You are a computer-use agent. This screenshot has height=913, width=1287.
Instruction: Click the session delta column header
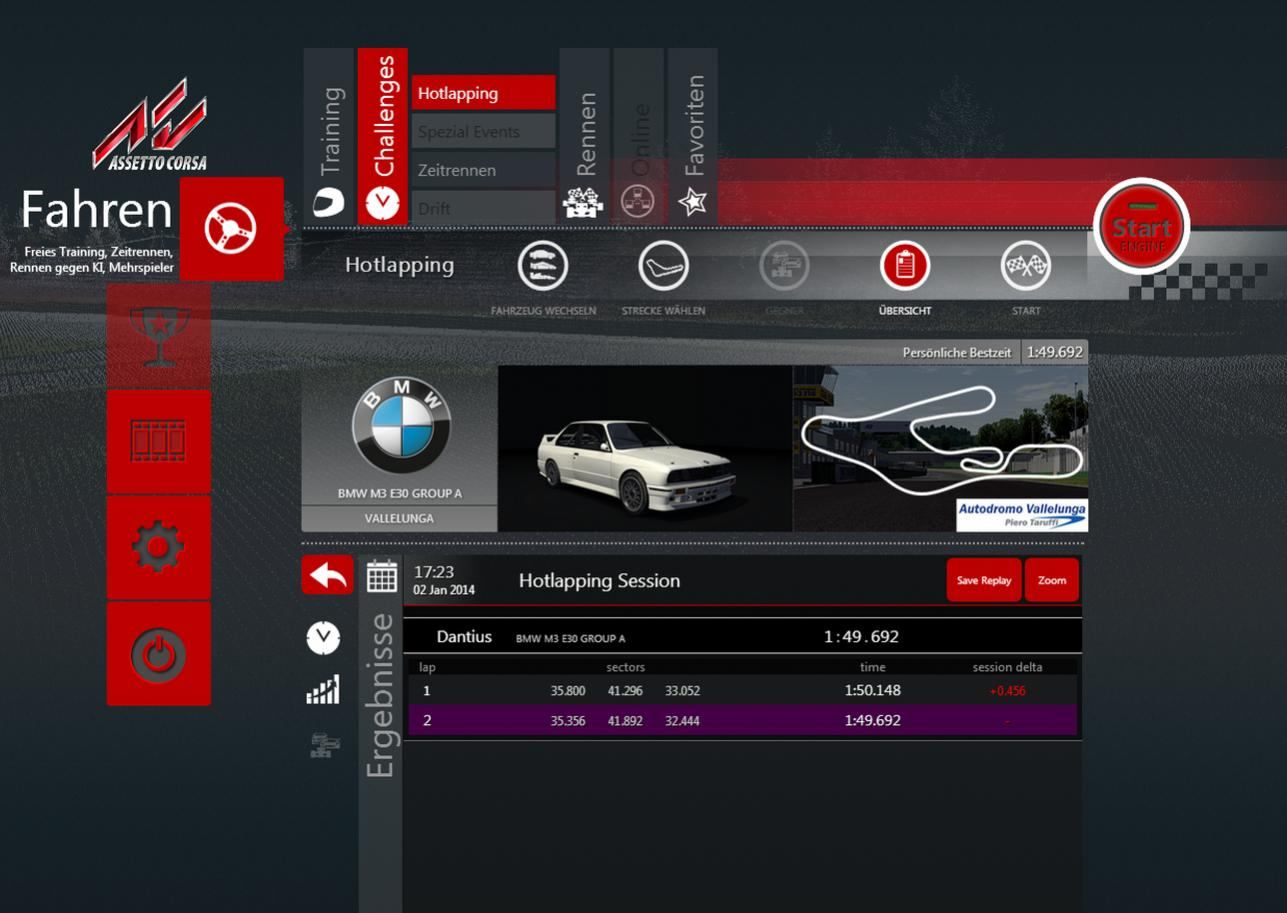click(1007, 667)
